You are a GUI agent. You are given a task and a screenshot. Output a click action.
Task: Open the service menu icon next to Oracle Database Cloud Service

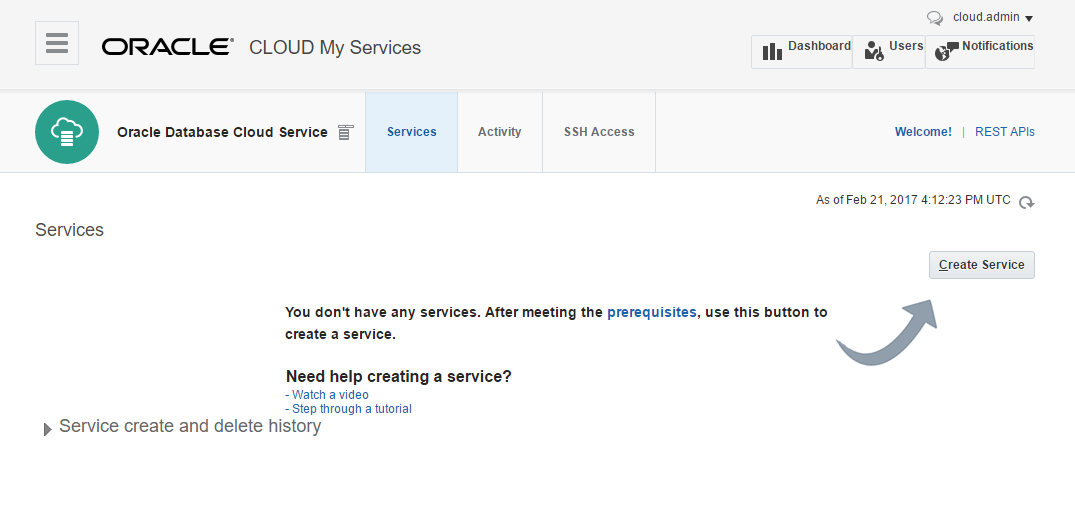[346, 132]
